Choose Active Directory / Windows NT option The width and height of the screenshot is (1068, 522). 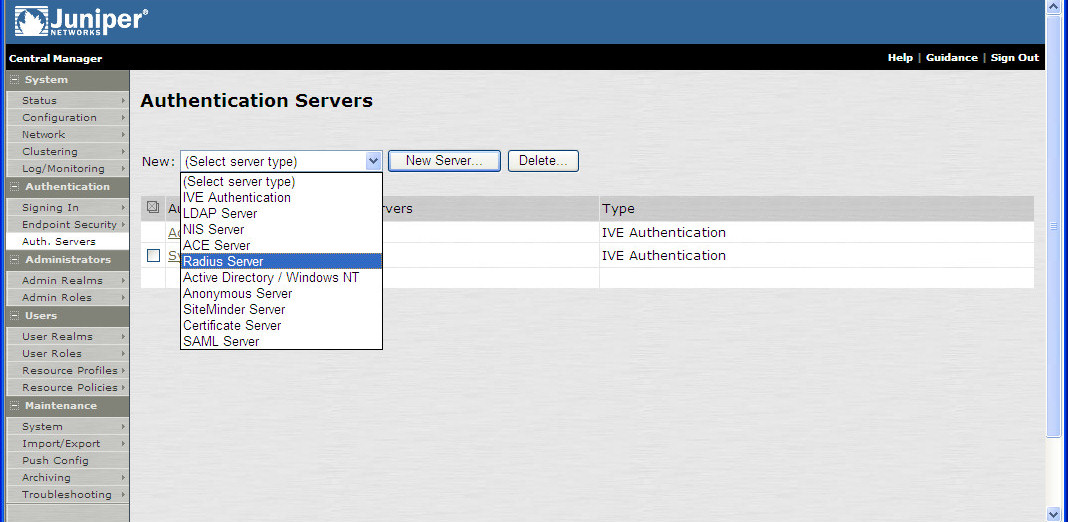click(x=281, y=277)
